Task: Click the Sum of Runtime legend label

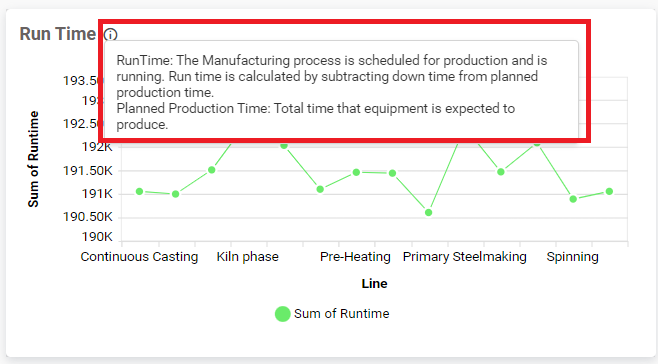Action: (342, 314)
